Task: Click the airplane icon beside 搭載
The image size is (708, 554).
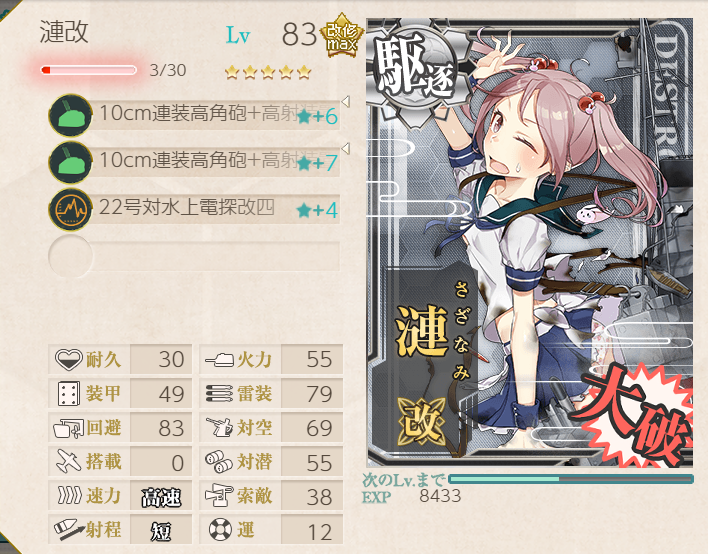Action: (69, 461)
